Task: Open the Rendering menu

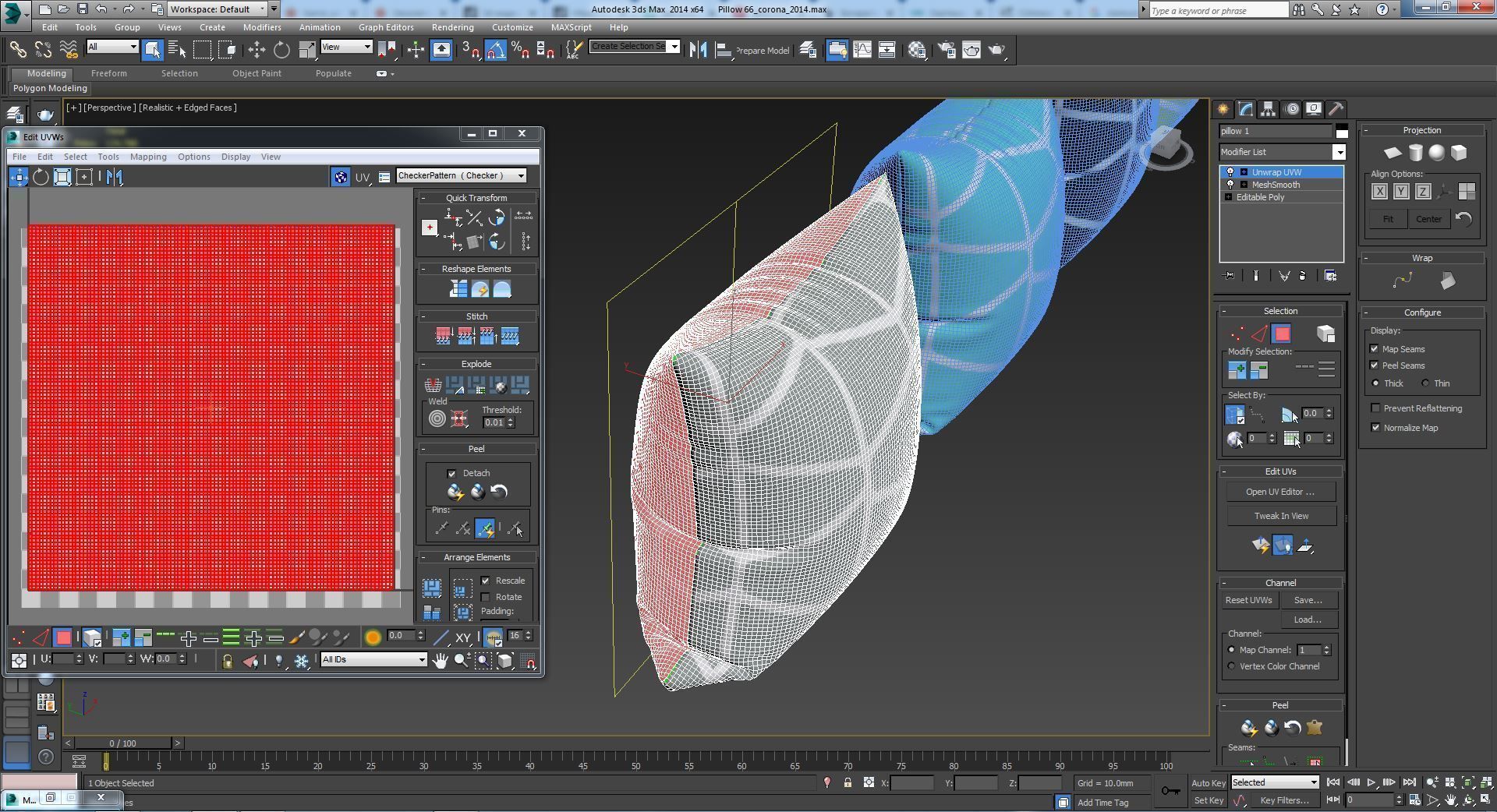Action: (x=452, y=27)
